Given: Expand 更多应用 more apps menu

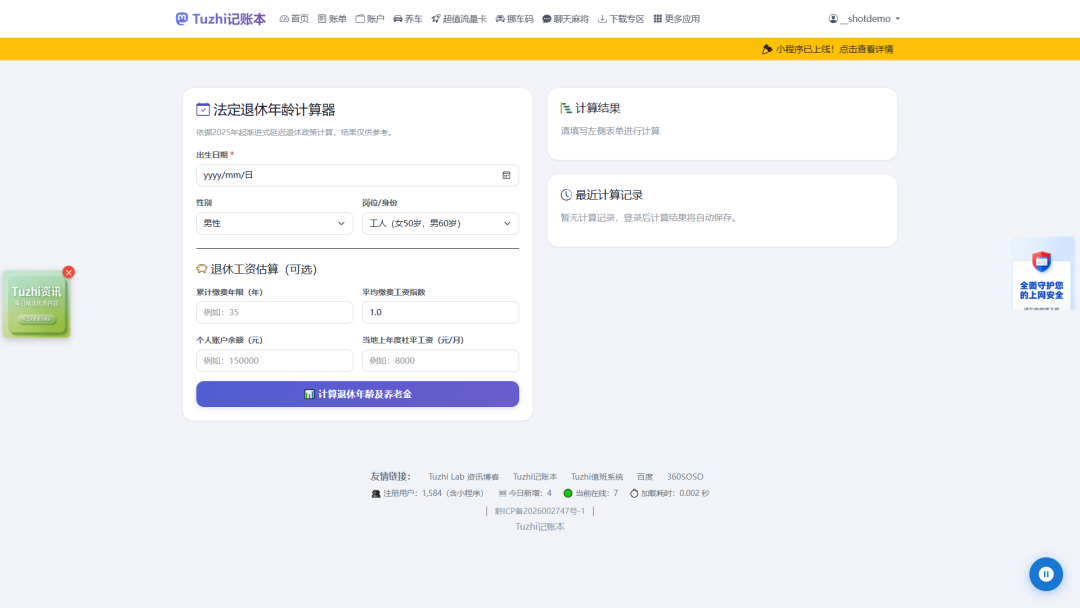Looking at the screenshot, I should point(676,19).
